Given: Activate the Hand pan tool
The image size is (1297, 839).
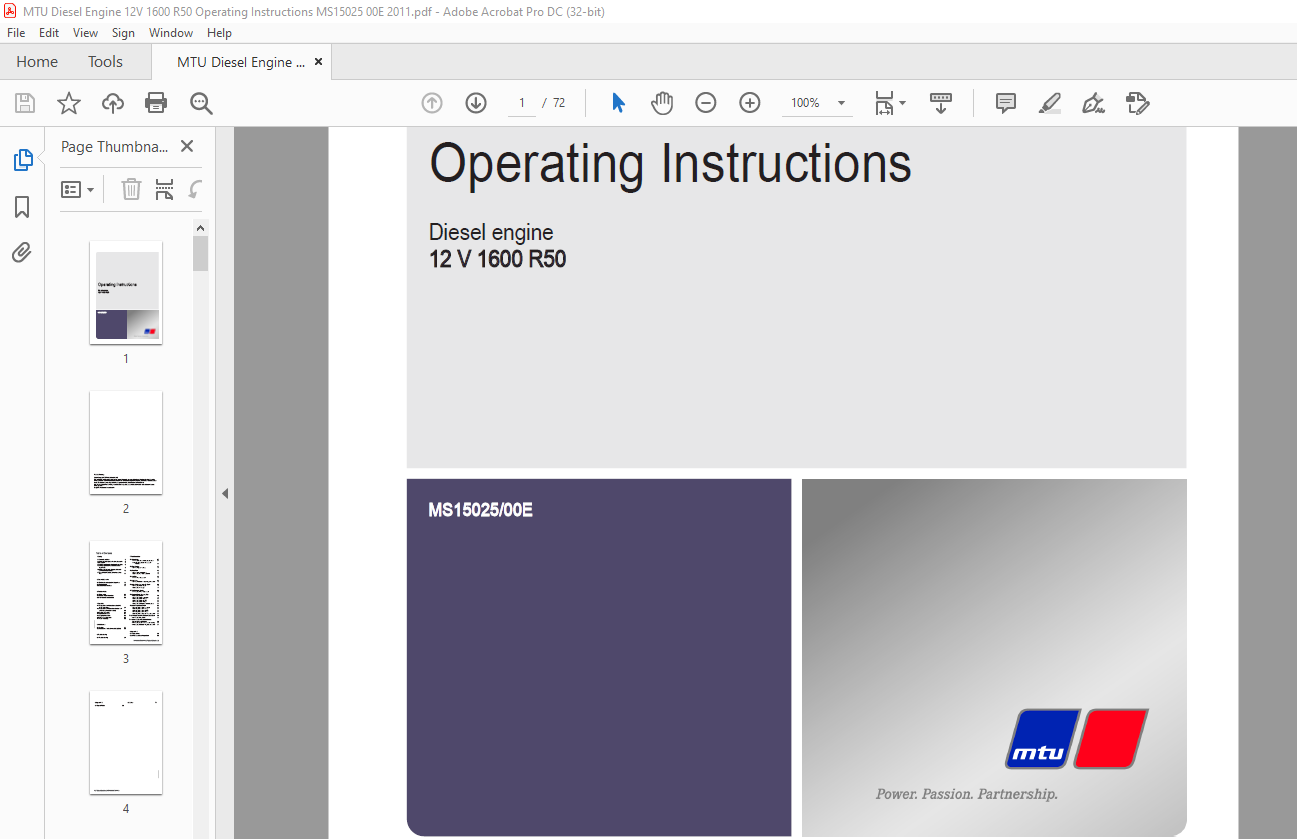Looking at the screenshot, I should [x=662, y=103].
